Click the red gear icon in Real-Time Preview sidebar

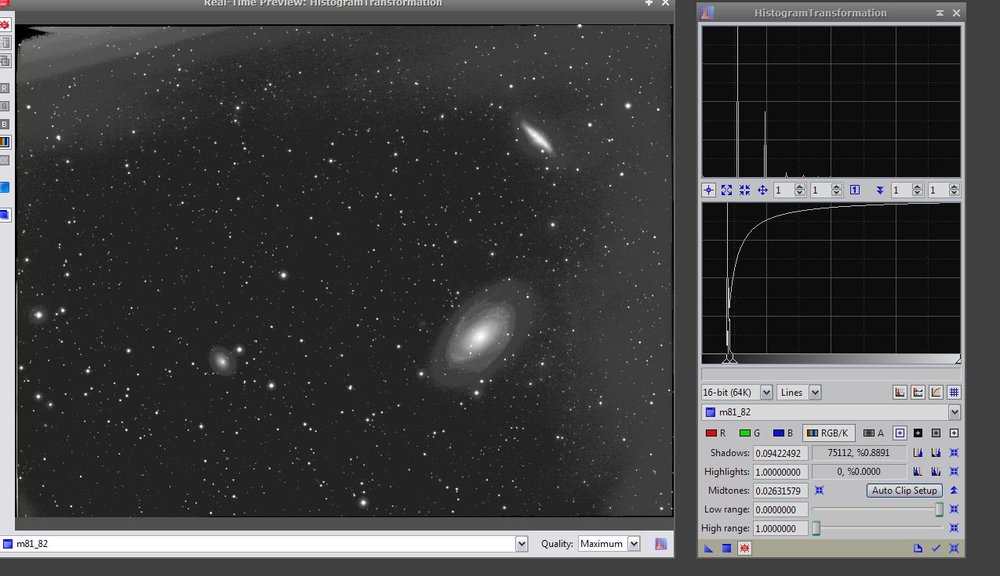pos(5,25)
